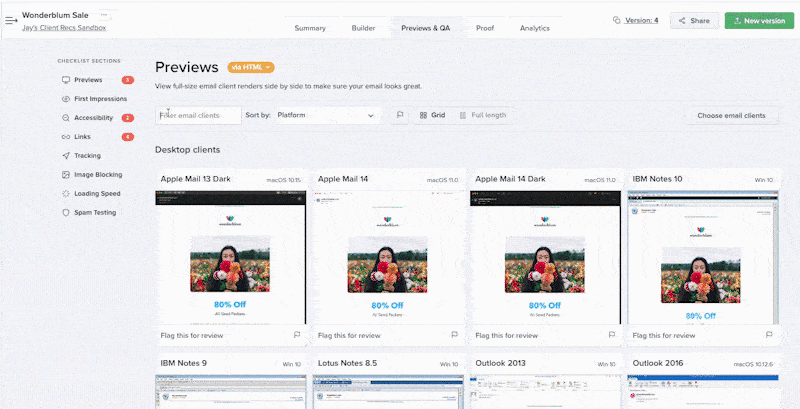Click the Tracking arrow icon
Screen dimensions: 800x409
pyautogui.click(x=66, y=156)
